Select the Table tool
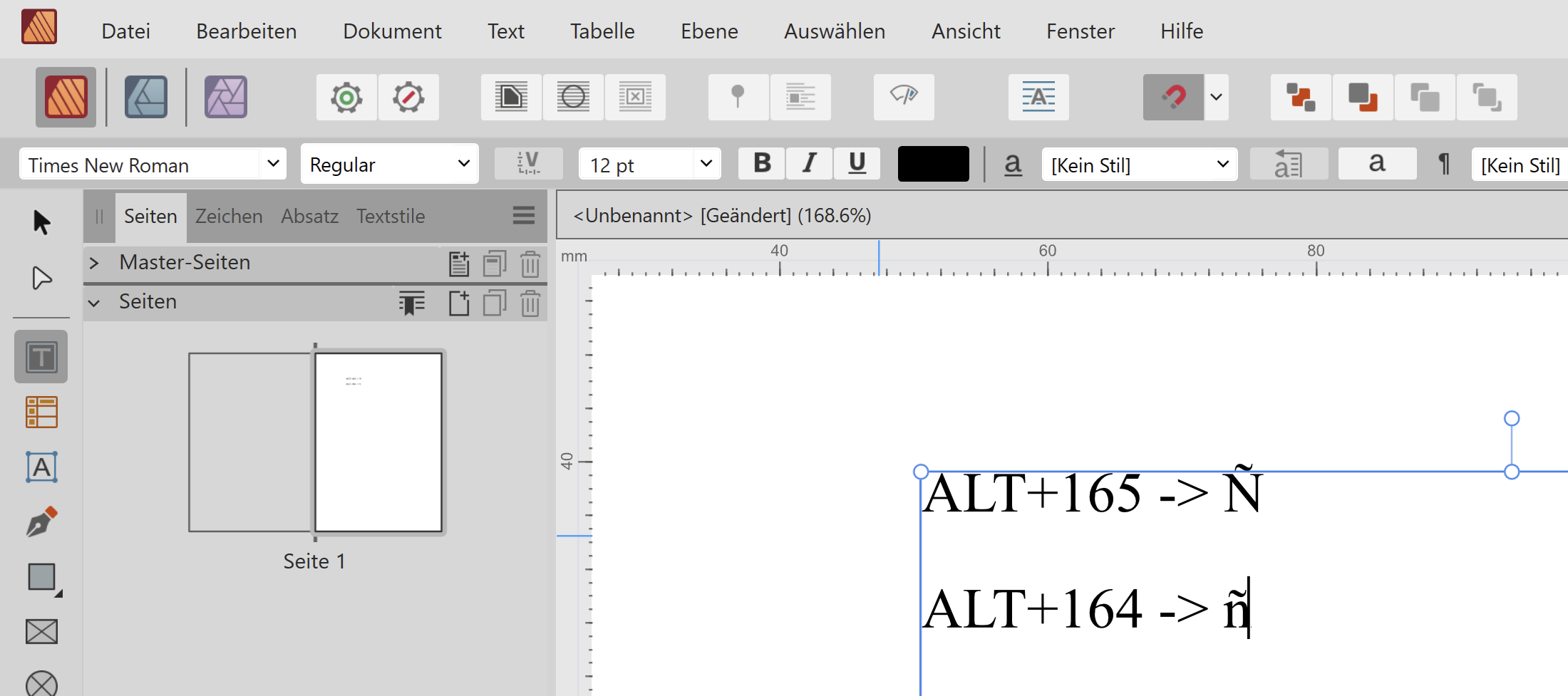The height and width of the screenshot is (696, 1568). 41,412
